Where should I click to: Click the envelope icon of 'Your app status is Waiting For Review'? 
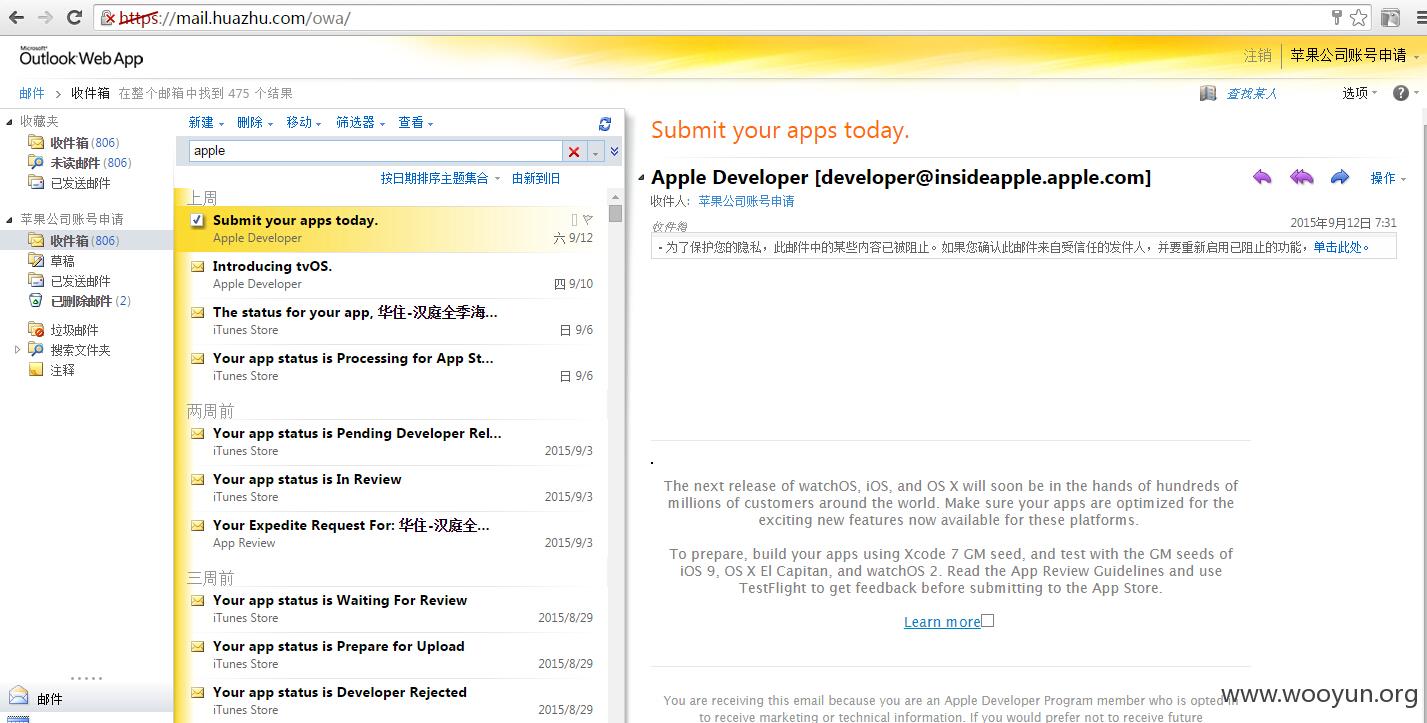click(197, 601)
